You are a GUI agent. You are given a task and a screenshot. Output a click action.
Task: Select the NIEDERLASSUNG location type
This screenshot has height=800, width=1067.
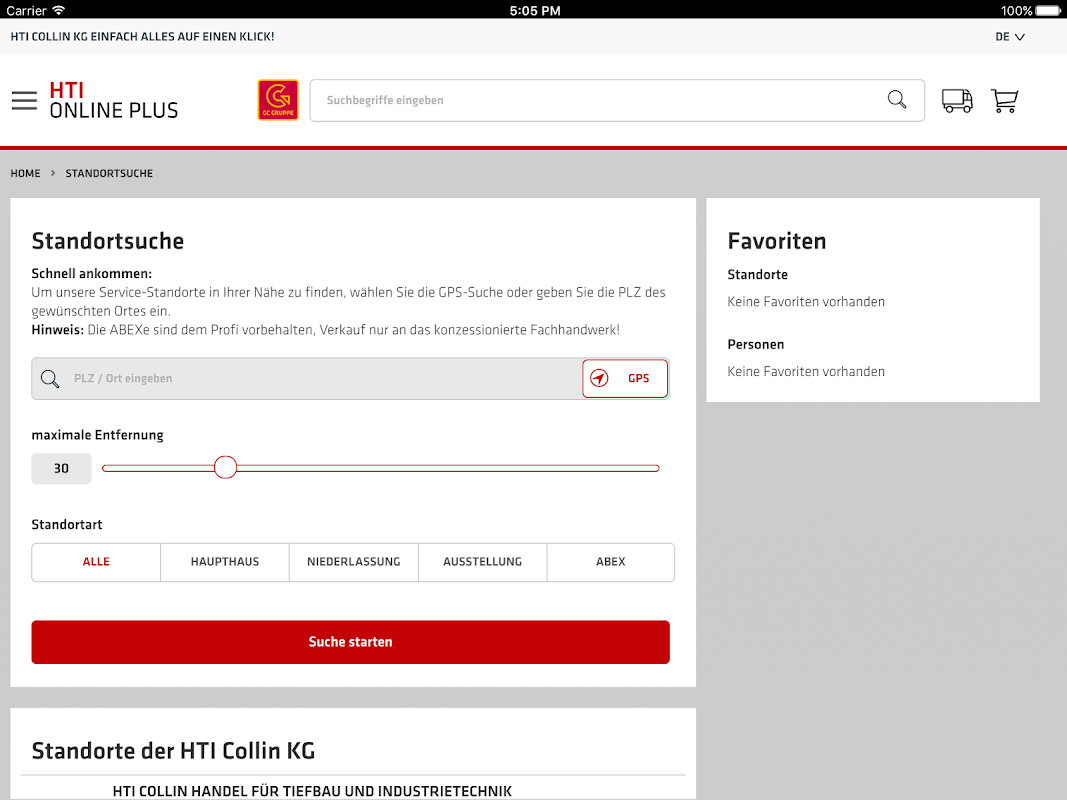354,562
